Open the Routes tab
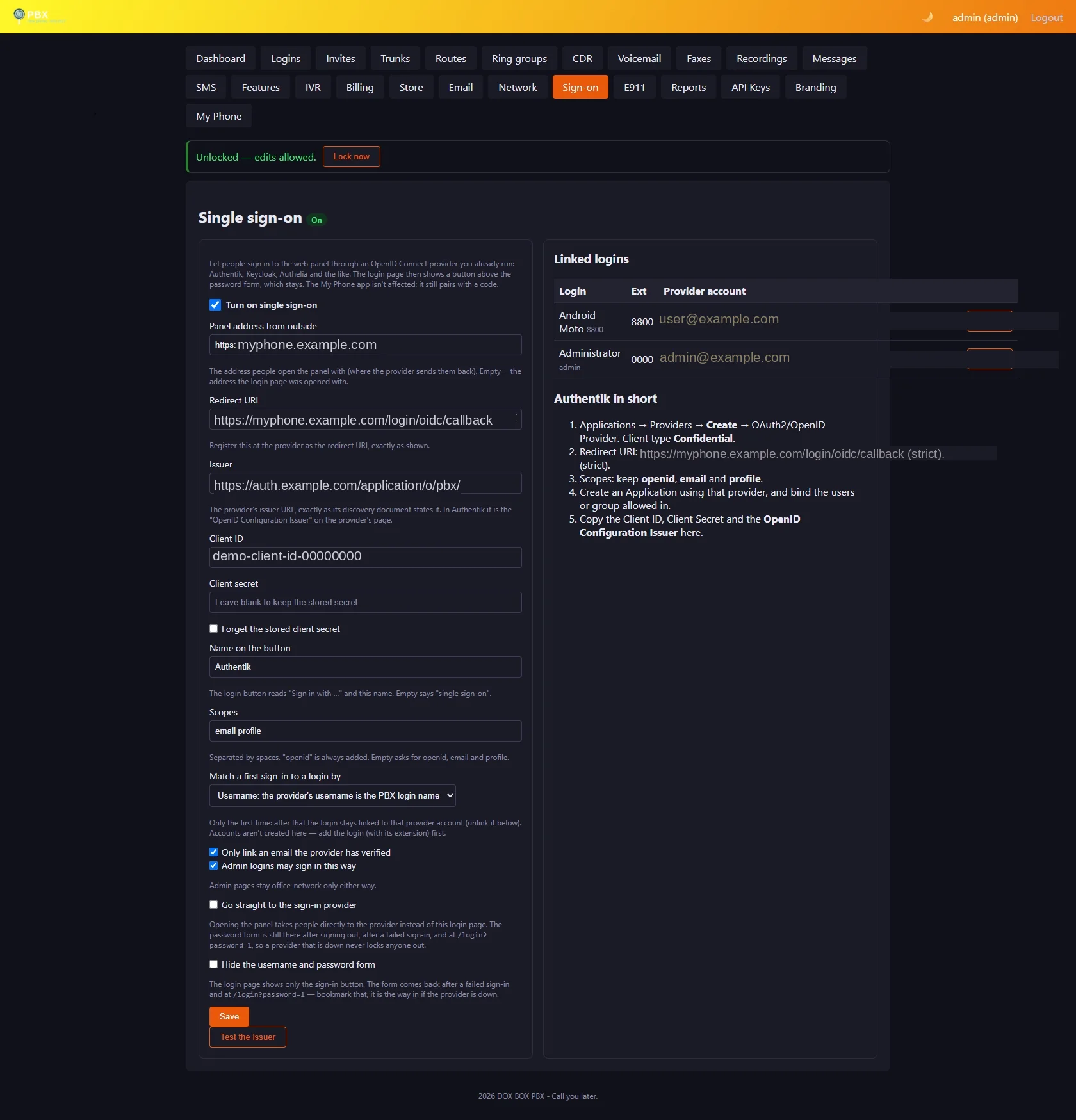The height and width of the screenshot is (1120, 1076). tap(451, 58)
